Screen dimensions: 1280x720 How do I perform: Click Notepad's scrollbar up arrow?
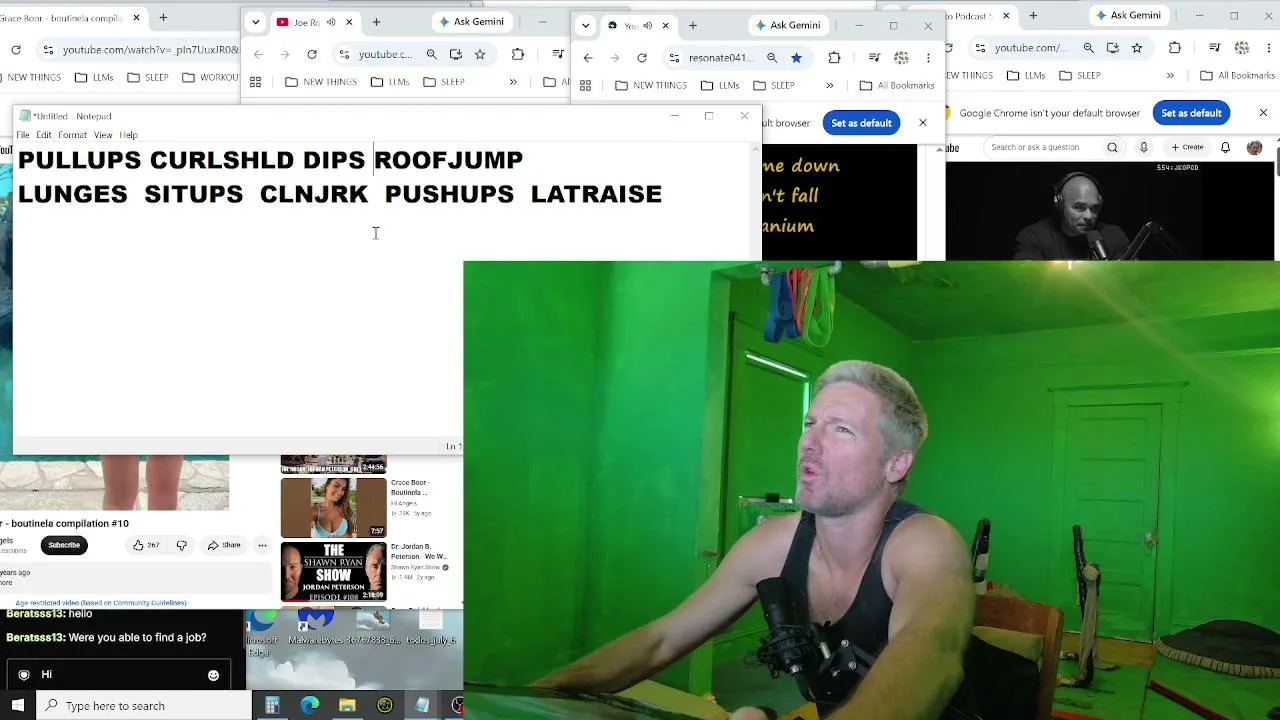pyautogui.click(x=755, y=149)
